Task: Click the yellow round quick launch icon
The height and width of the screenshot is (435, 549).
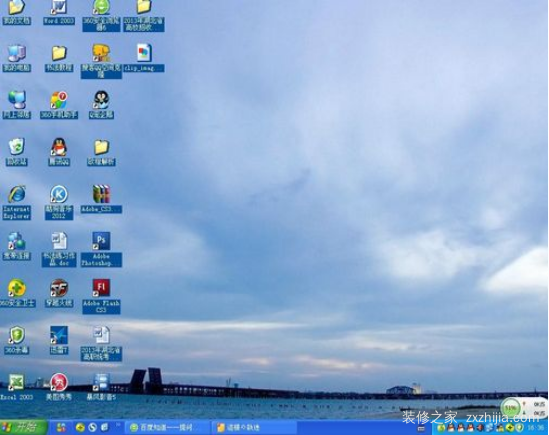Action: point(80,427)
